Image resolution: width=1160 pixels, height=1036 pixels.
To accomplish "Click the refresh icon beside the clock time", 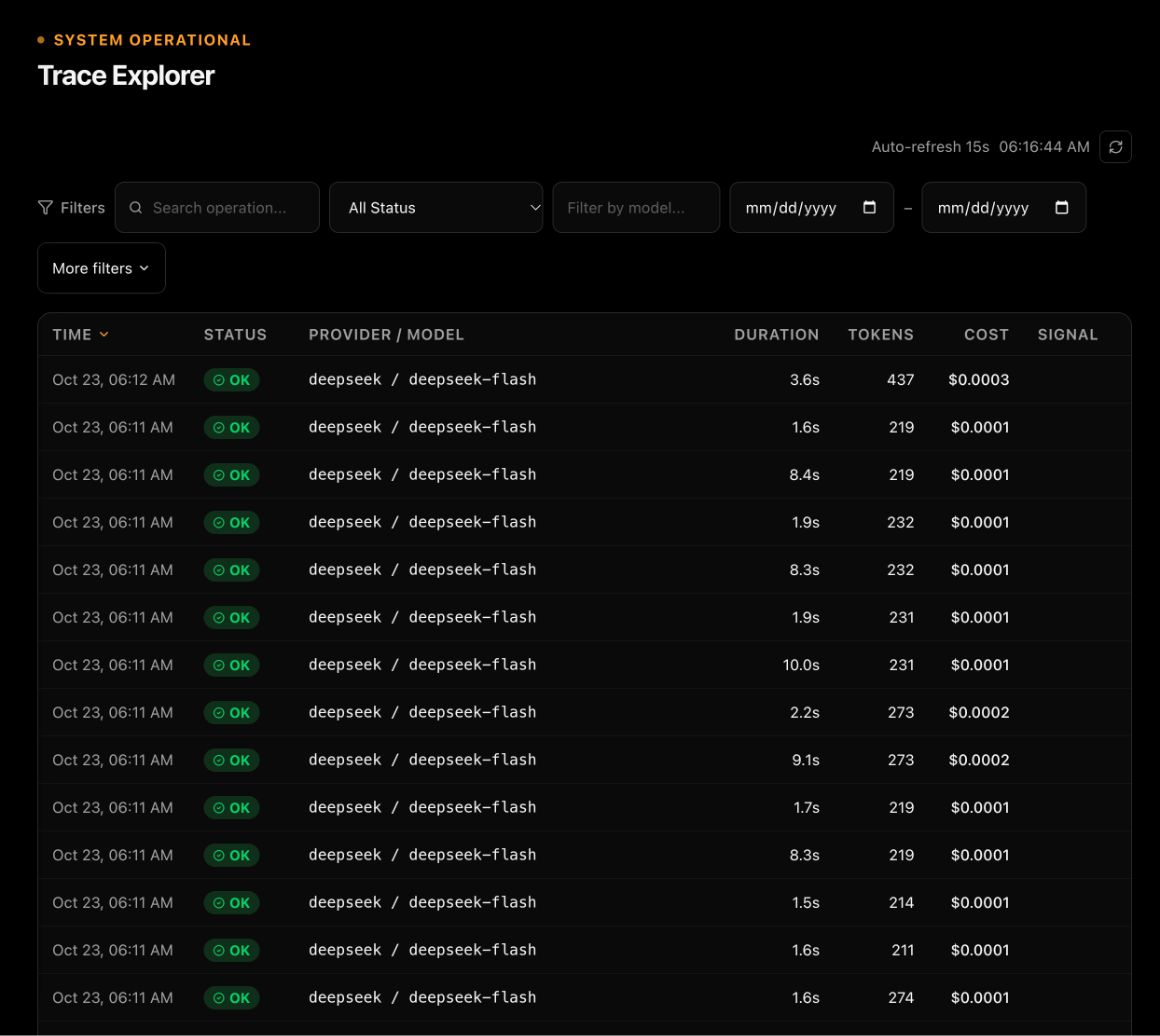I will 1115,147.
